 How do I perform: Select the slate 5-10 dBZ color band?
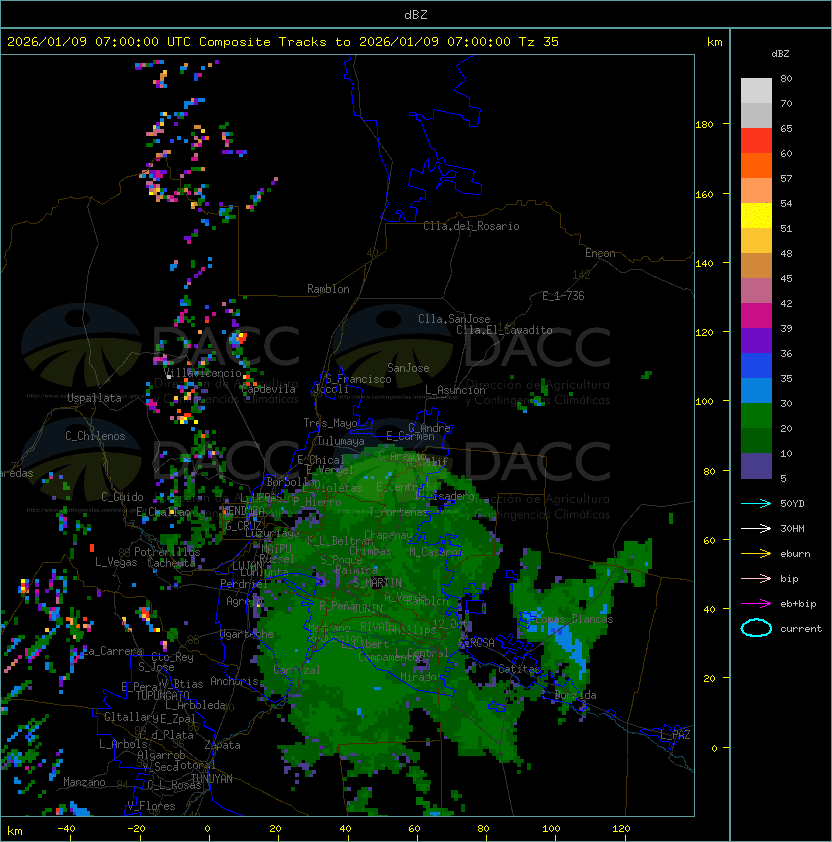(x=756, y=466)
